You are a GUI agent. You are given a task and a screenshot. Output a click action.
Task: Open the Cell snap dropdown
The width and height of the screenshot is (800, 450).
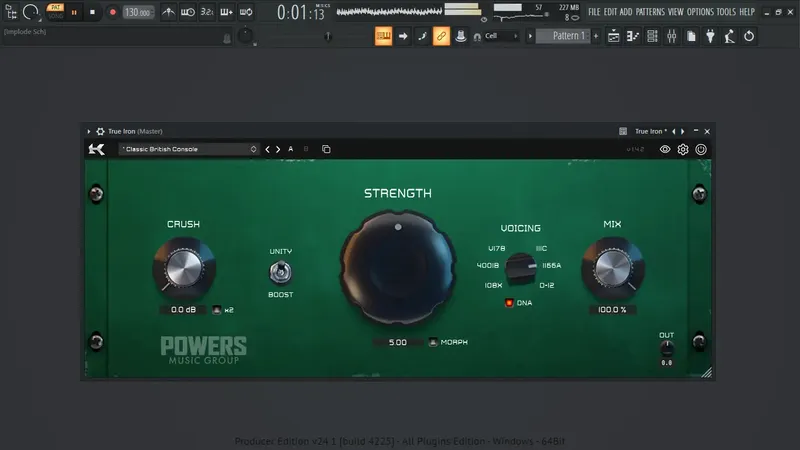coord(501,36)
